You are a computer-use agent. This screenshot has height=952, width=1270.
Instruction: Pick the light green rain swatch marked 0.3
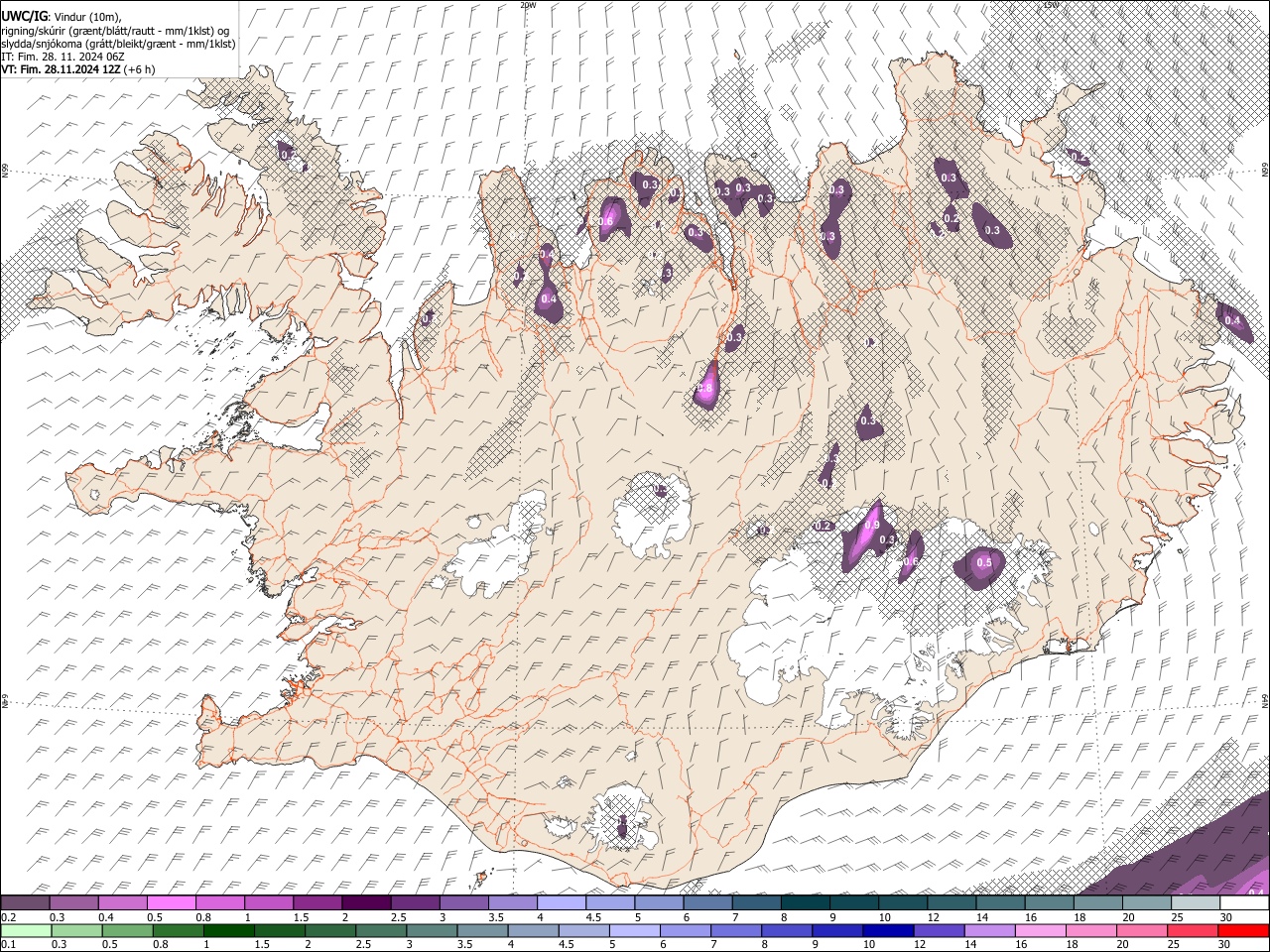76,930
